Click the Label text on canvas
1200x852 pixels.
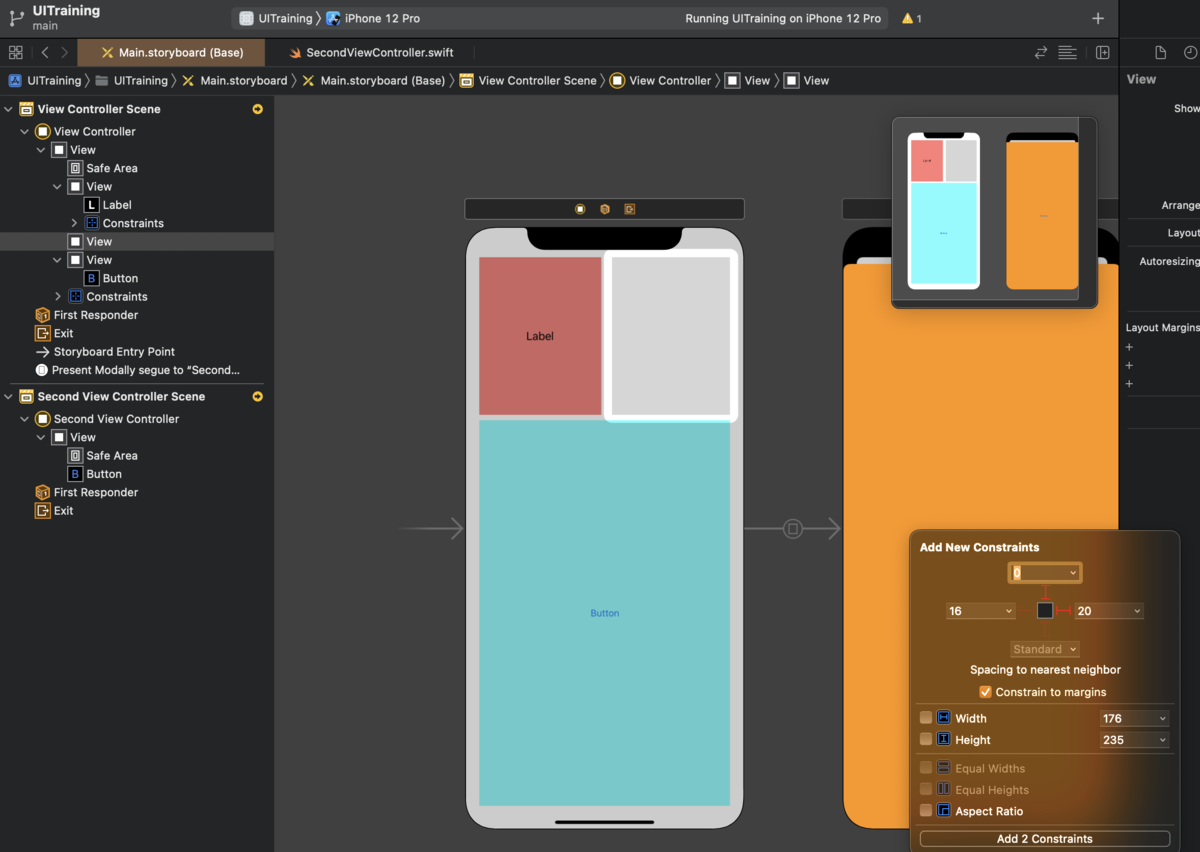coord(540,336)
